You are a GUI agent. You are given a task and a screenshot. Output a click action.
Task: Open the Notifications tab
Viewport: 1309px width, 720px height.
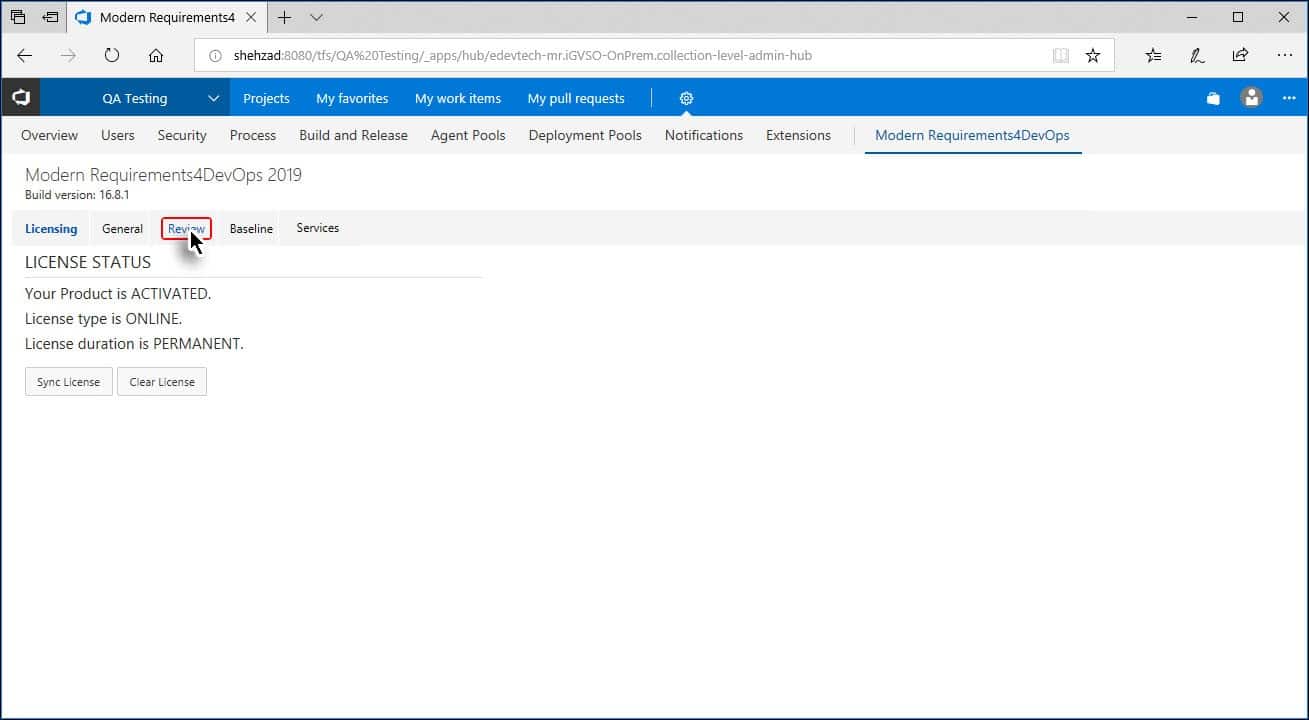tap(704, 135)
